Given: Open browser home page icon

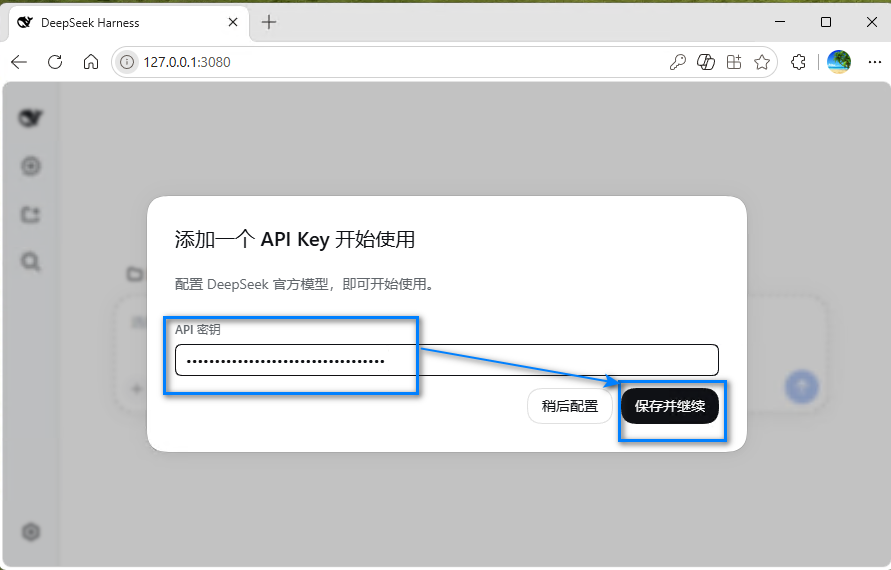Looking at the screenshot, I should pyautogui.click(x=91, y=62).
